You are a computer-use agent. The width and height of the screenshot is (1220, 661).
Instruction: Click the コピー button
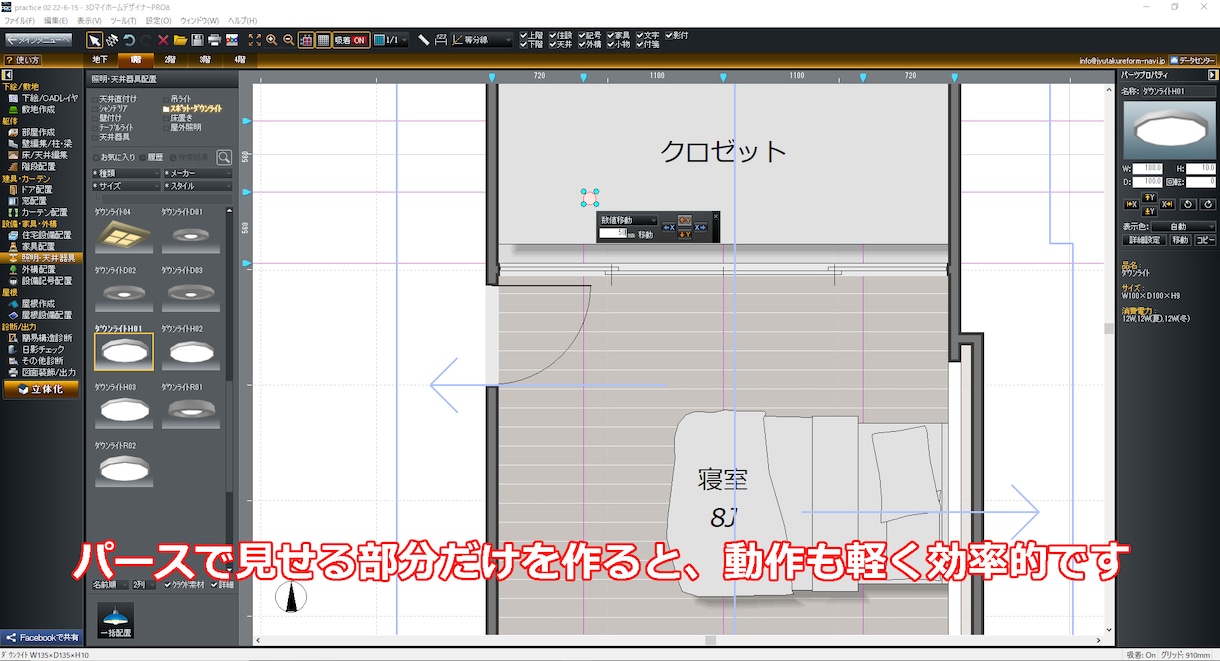click(1205, 240)
